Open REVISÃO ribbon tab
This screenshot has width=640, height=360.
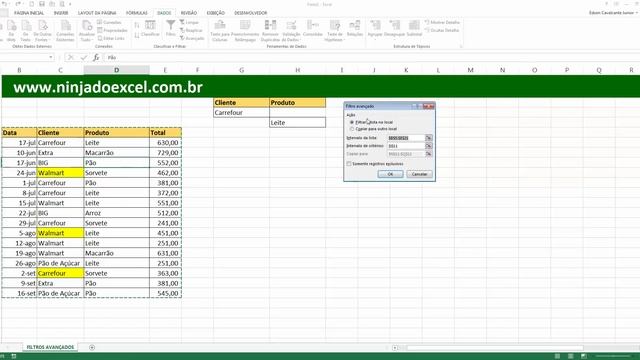click(189, 13)
